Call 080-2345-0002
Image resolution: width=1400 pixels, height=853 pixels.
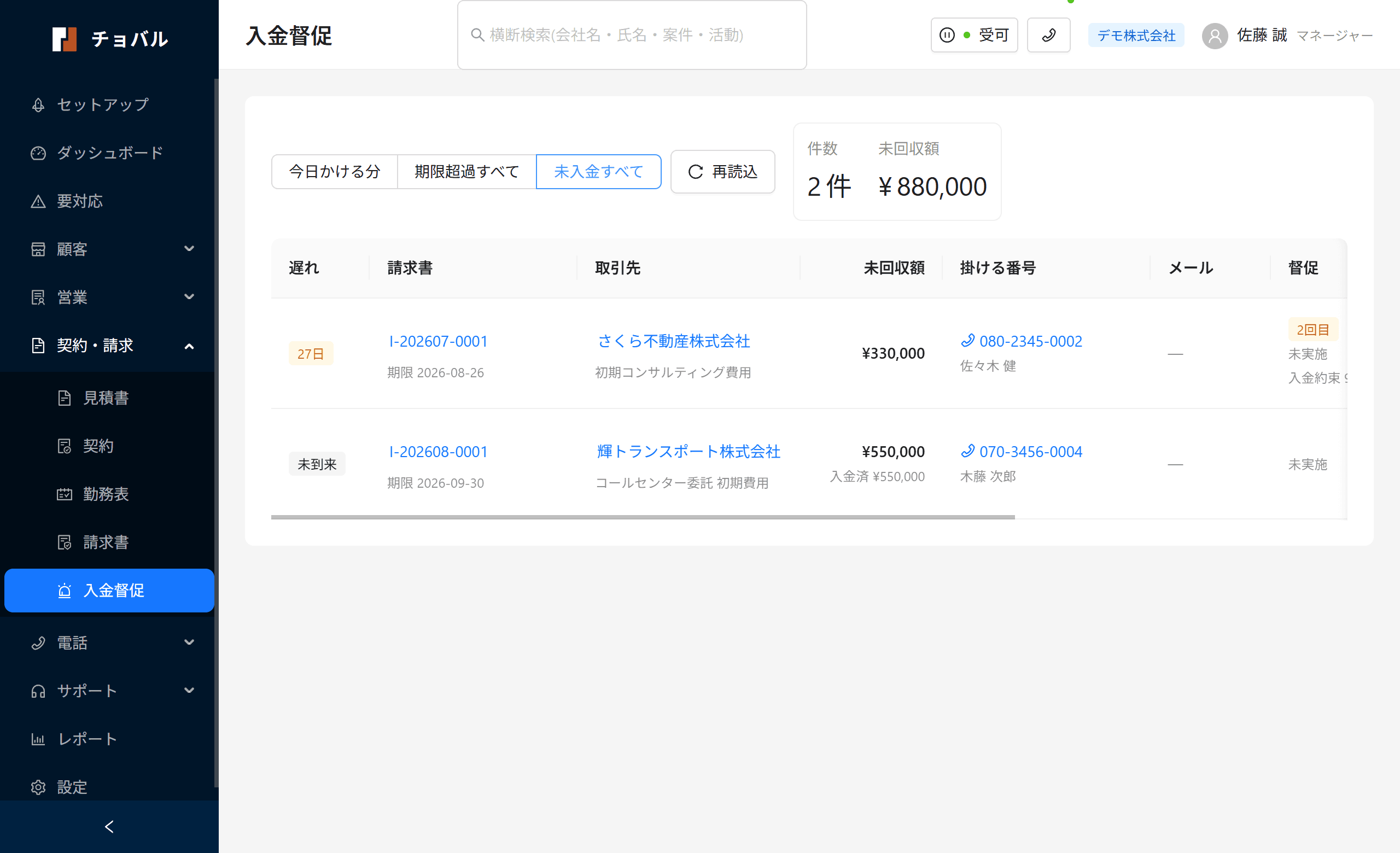click(1022, 341)
